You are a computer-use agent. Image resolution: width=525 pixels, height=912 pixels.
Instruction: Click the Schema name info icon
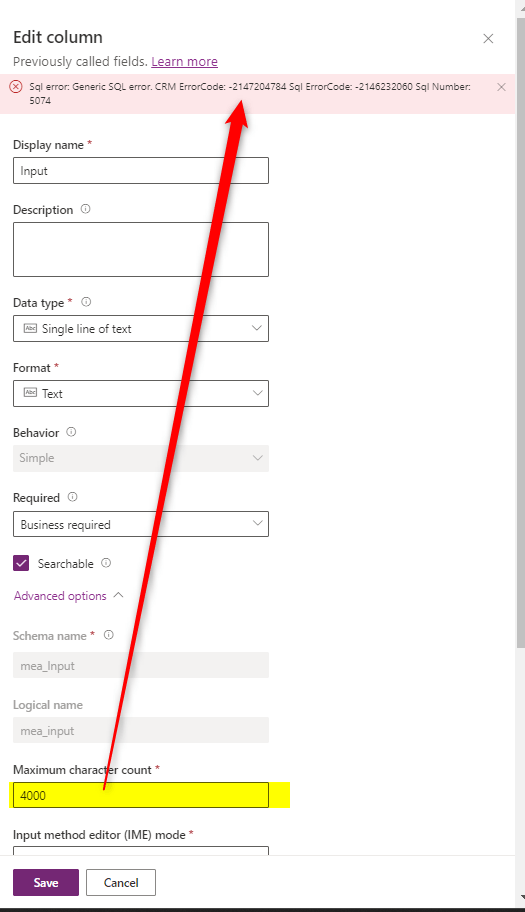[109, 635]
